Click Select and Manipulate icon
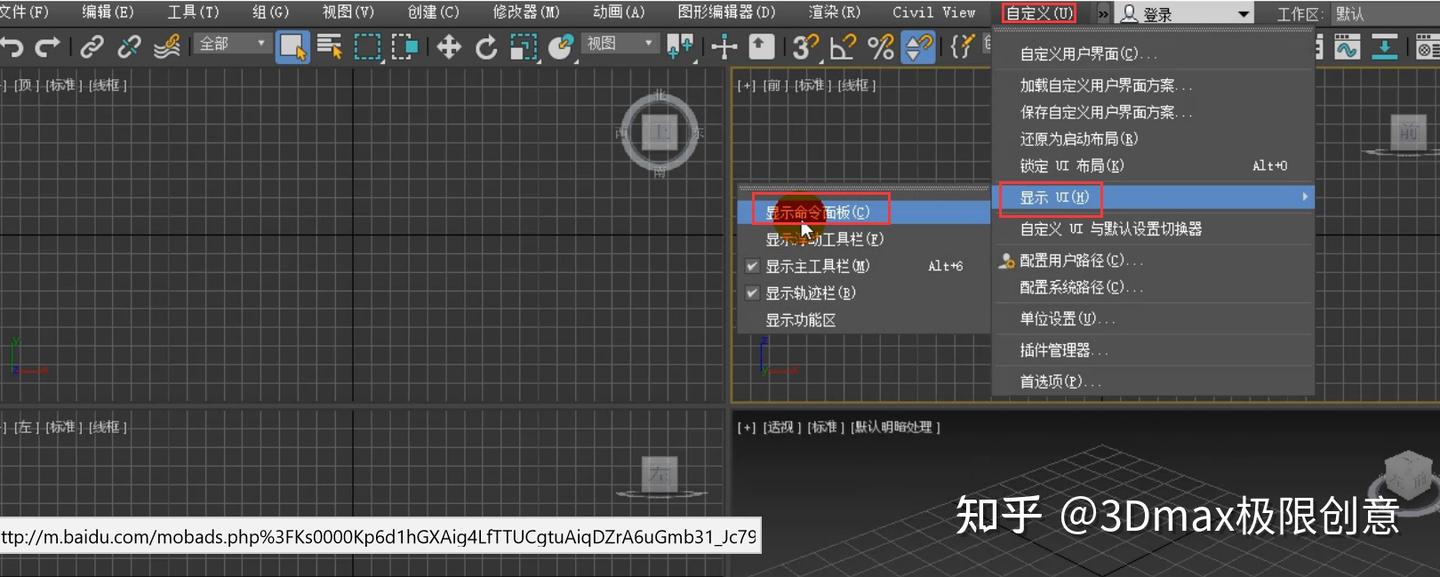The image size is (1440, 577). [x=724, y=46]
